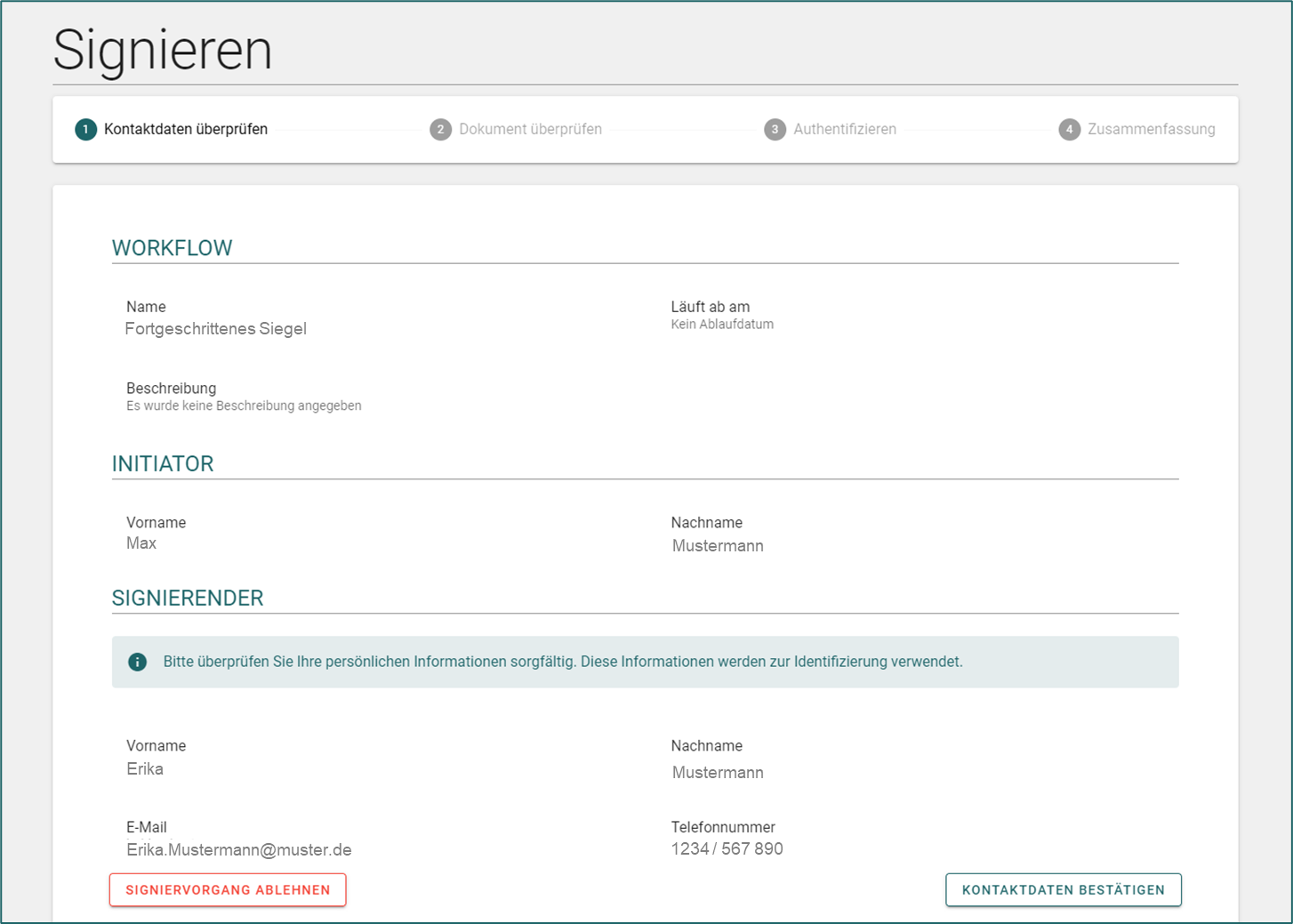Click email Erika.Mustermann@muster.de
The width and height of the screenshot is (1293, 924).
click(239, 850)
